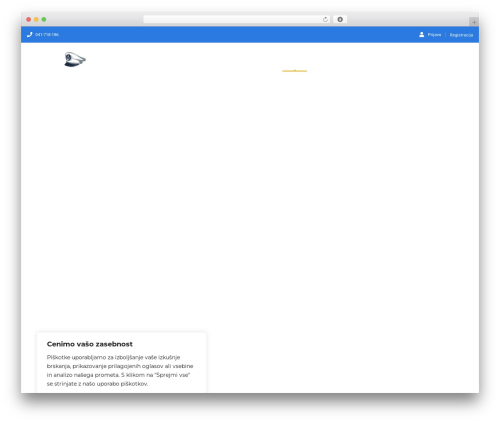Click the browser address bar
This screenshot has width=500, height=423.
[x=237, y=19]
